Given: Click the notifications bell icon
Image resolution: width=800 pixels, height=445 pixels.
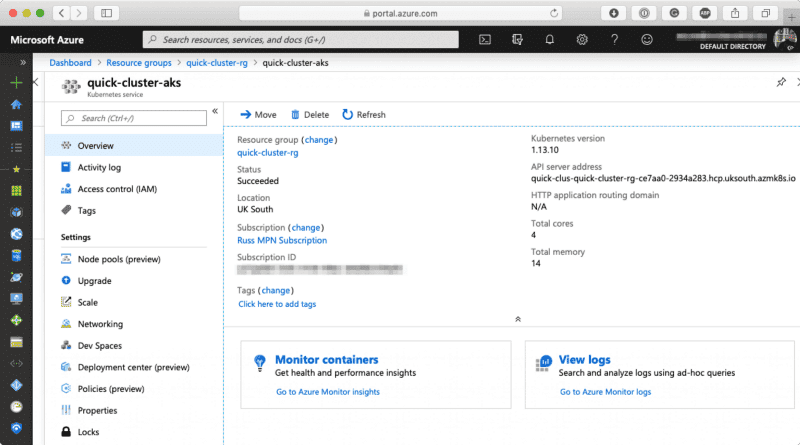Looking at the screenshot, I should (x=550, y=40).
